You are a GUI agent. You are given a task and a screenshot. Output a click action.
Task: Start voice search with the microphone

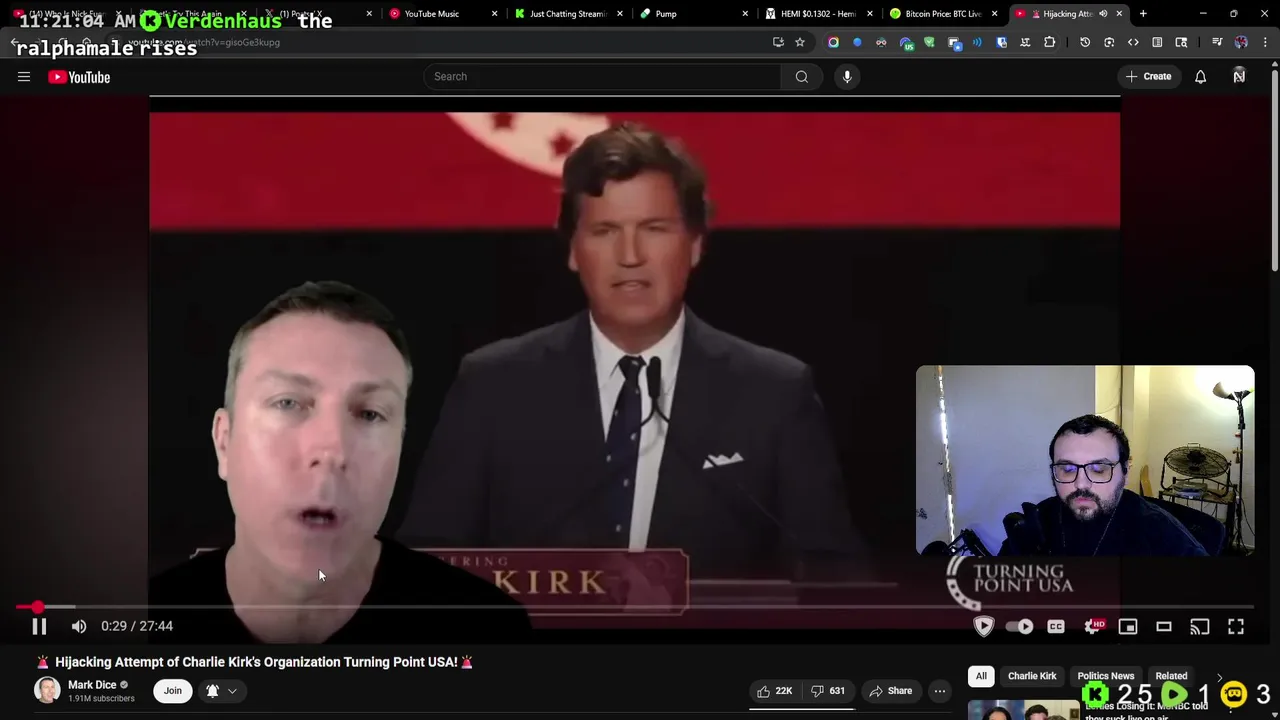click(x=847, y=77)
